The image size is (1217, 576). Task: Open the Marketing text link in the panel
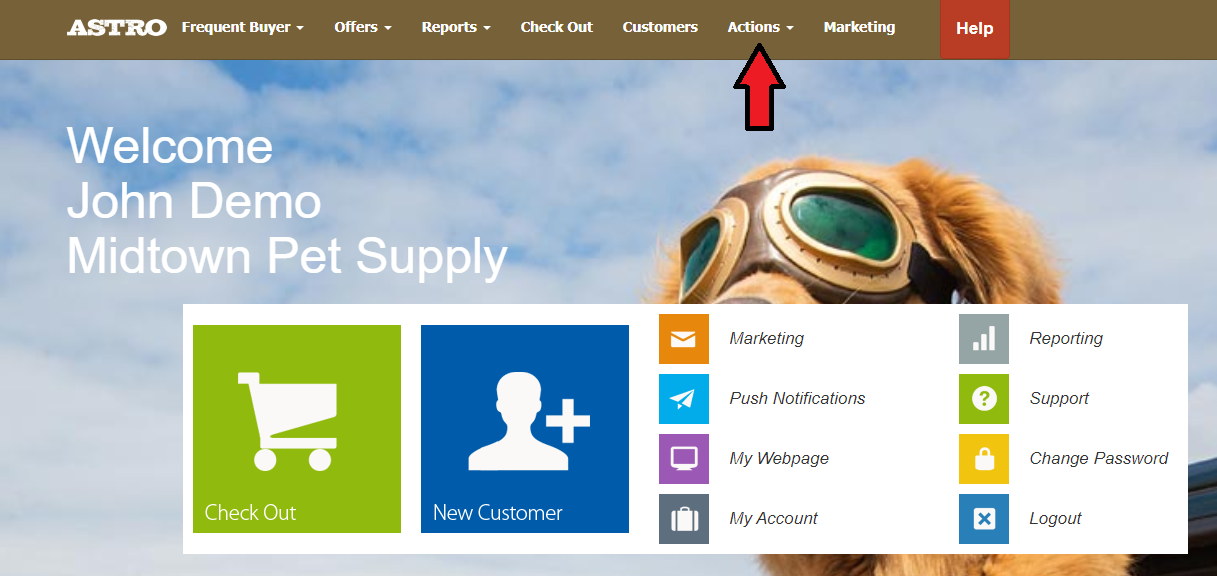[767, 339]
